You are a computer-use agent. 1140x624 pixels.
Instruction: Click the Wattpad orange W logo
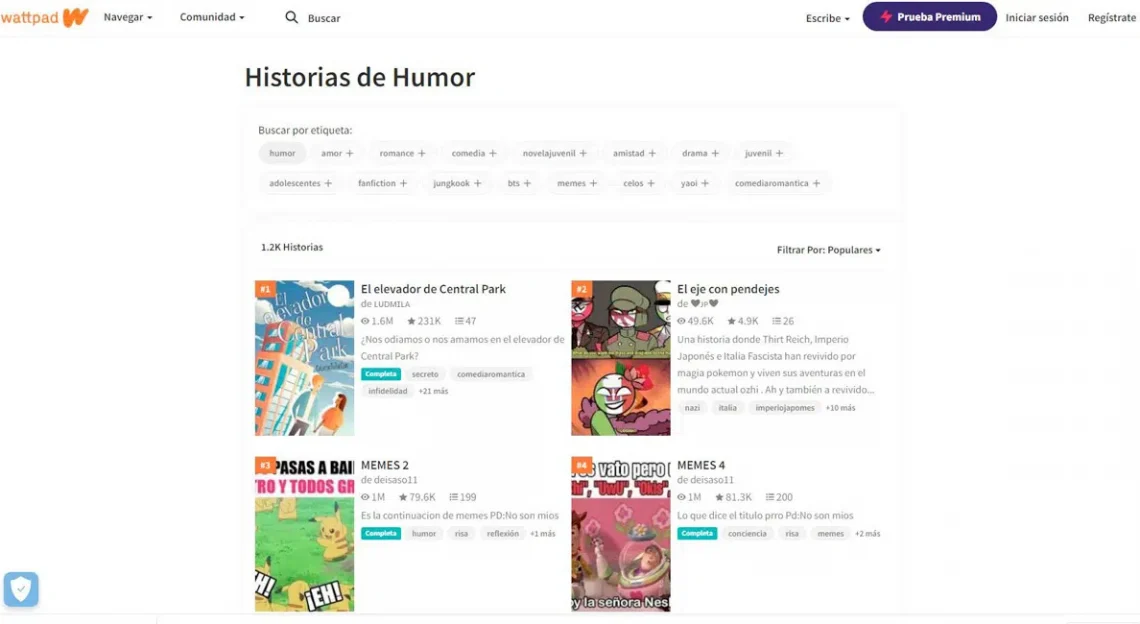coord(75,17)
